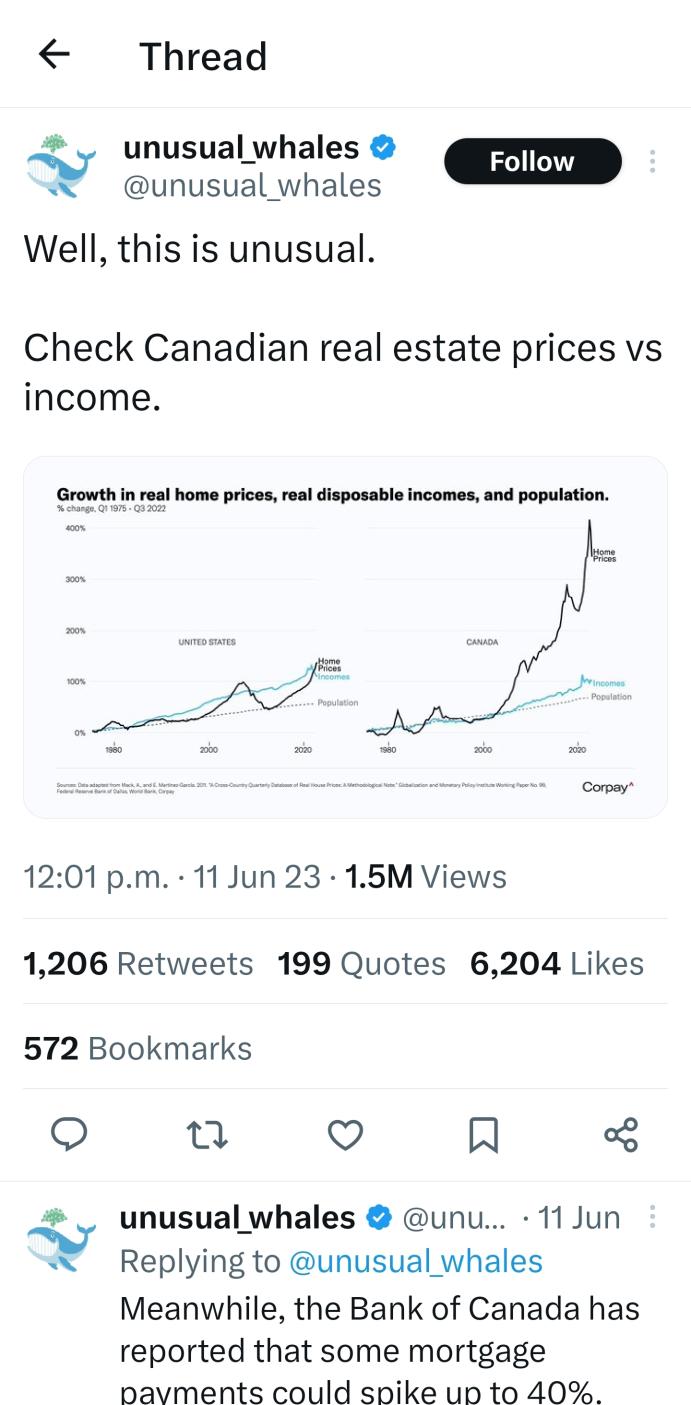Go back using the arrow icon
Viewport: 691px width, 1405px height.
pos(54,55)
